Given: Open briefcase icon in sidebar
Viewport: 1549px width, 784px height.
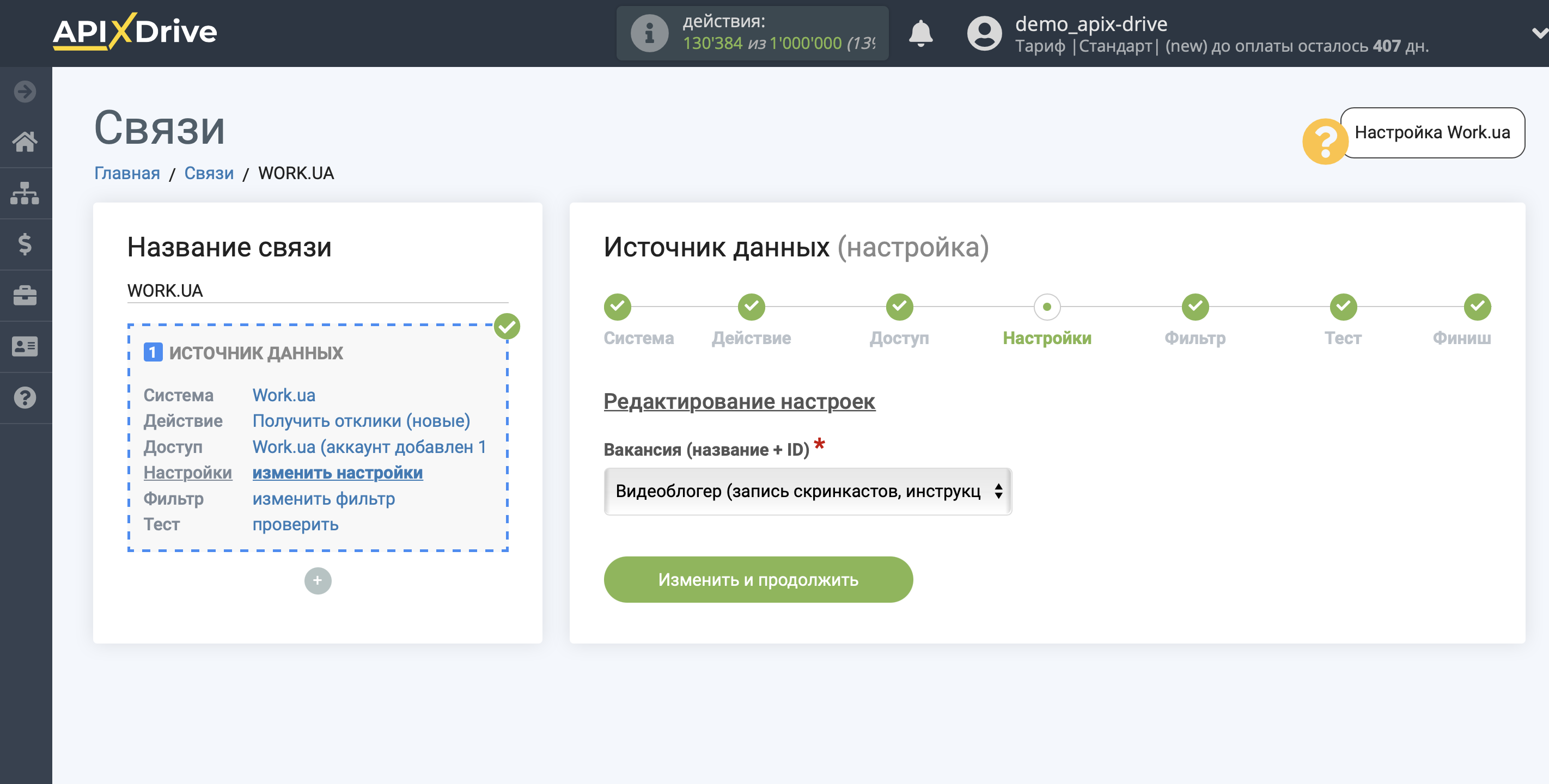Looking at the screenshot, I should pyautogui.click(x=25, y=295).
